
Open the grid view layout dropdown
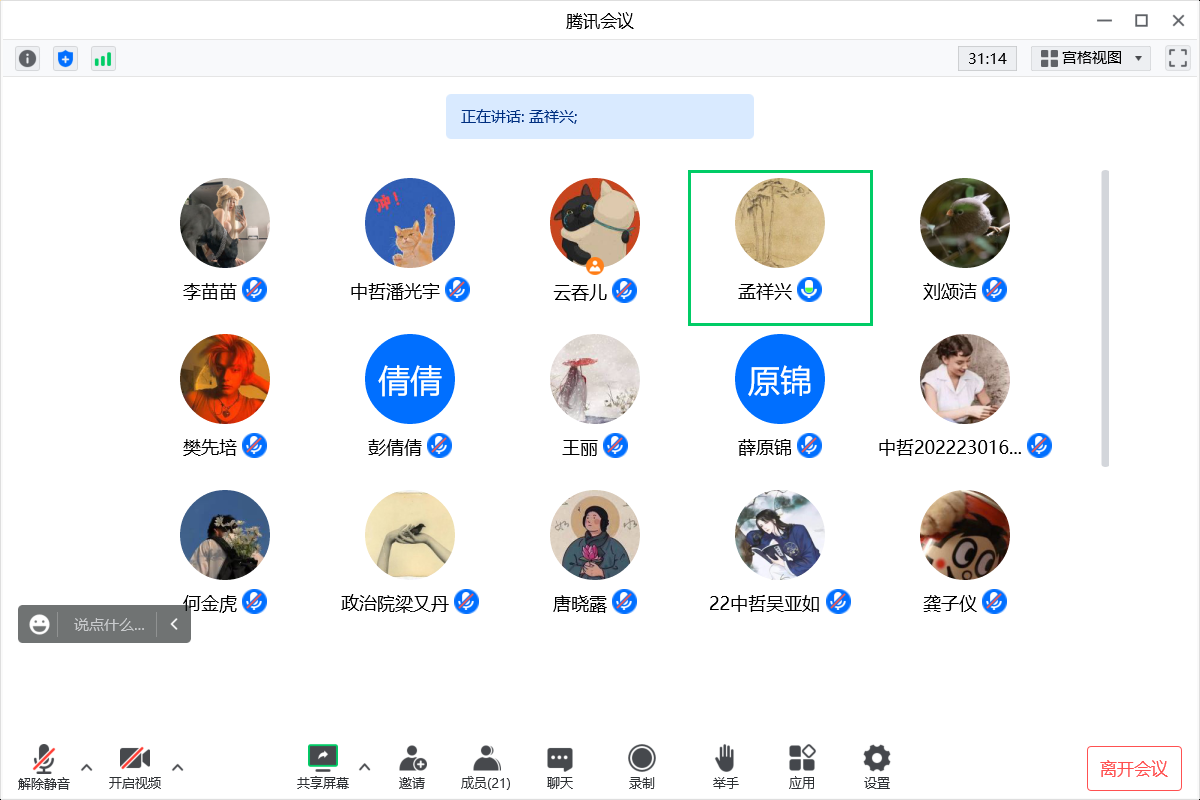coord(1091,59)
